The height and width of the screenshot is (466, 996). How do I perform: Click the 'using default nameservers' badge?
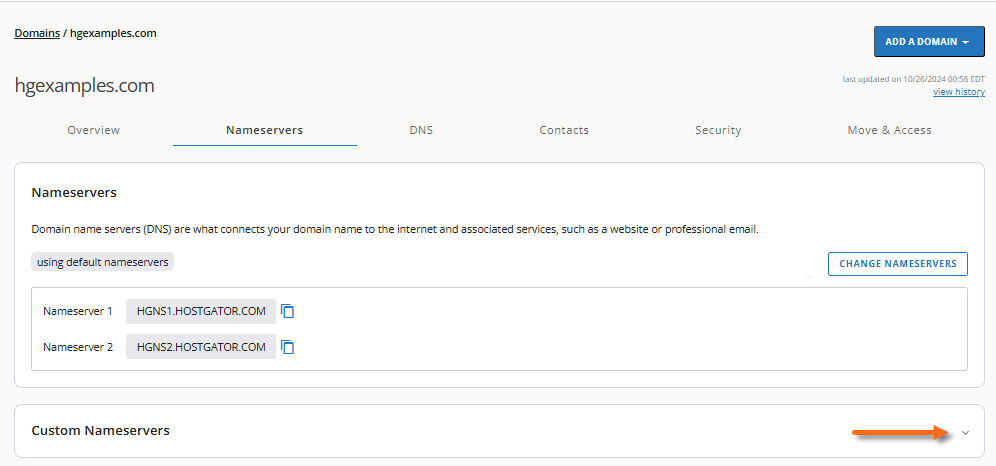tap(103, 262)
